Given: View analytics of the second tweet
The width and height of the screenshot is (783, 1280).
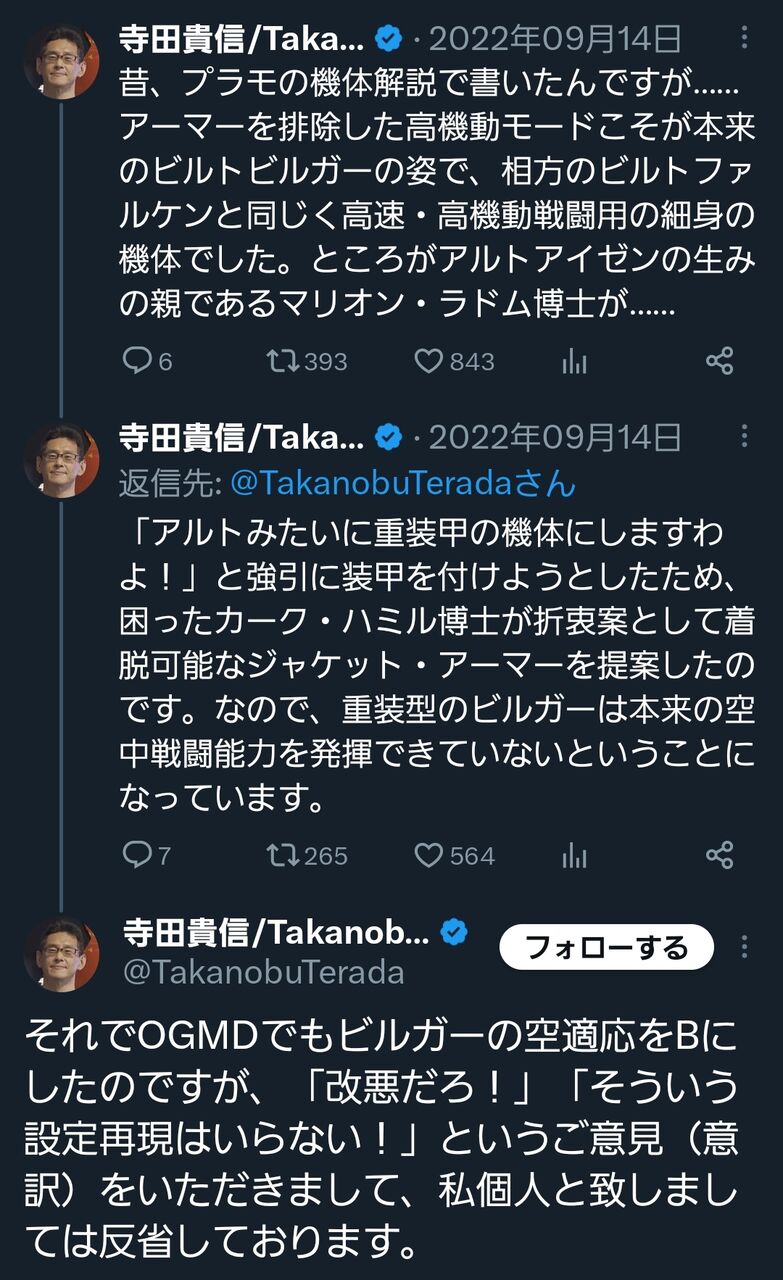Looking at the screenshot, I should pyautogui.click(x=575, y=856).
